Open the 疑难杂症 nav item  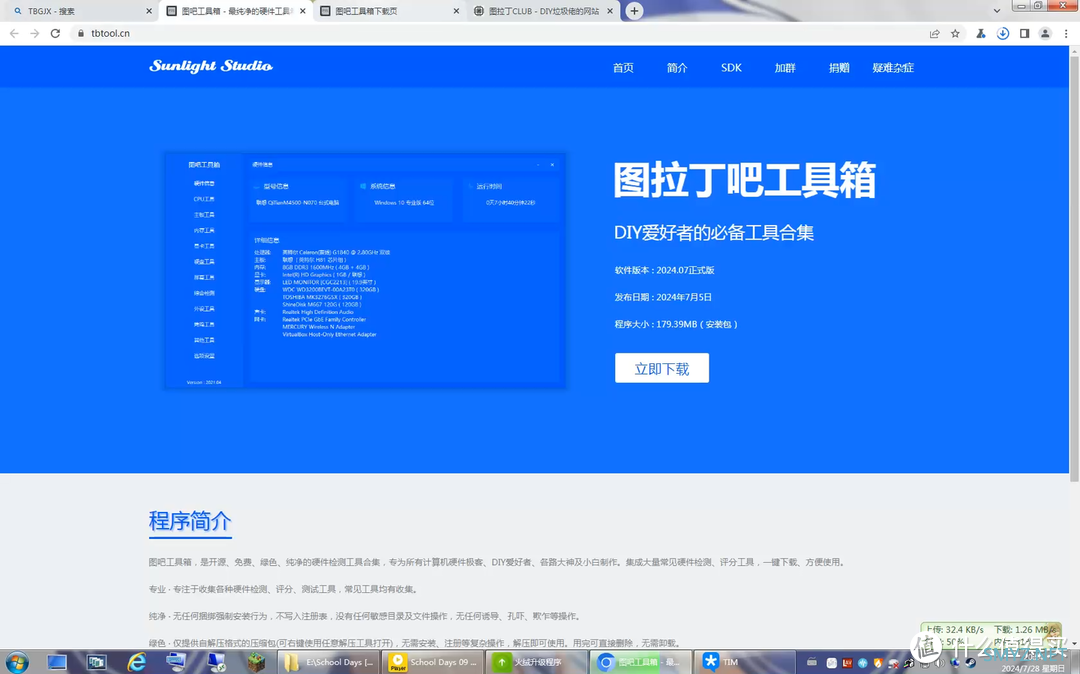point(893,67)
